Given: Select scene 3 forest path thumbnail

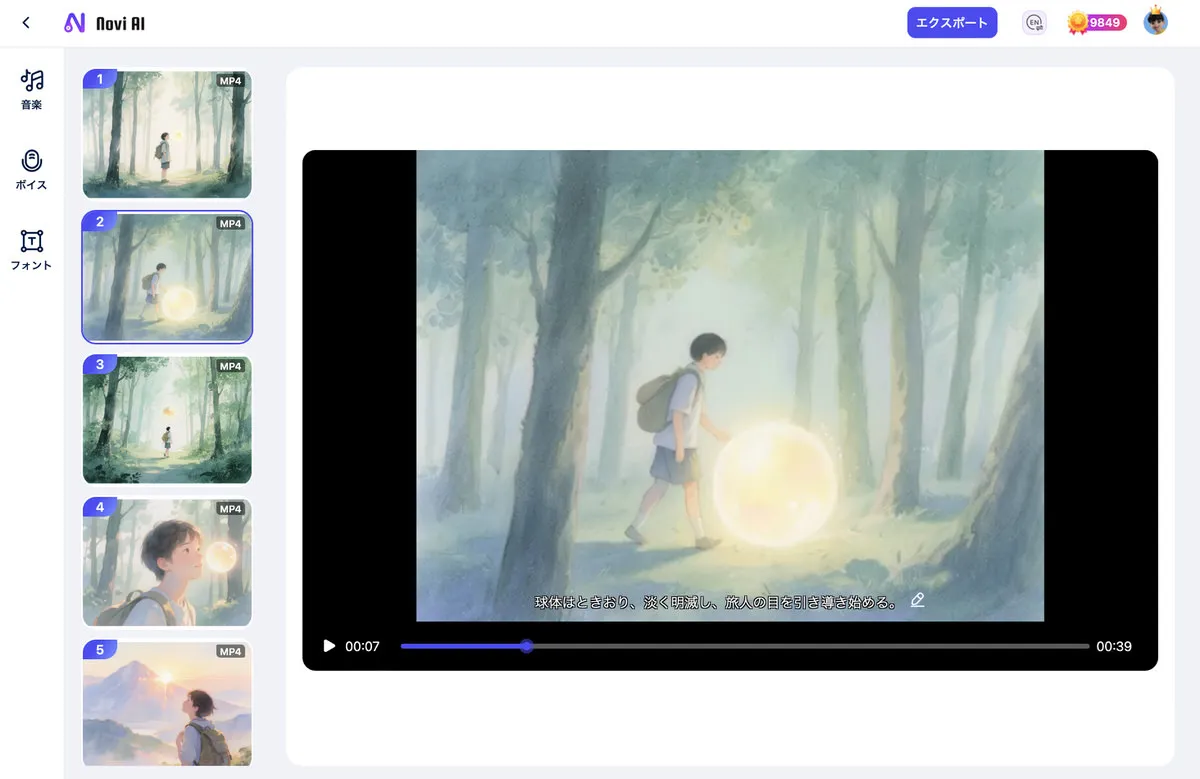Looking at the screenshot, I should pyautogui.click(x=167, y=420).
